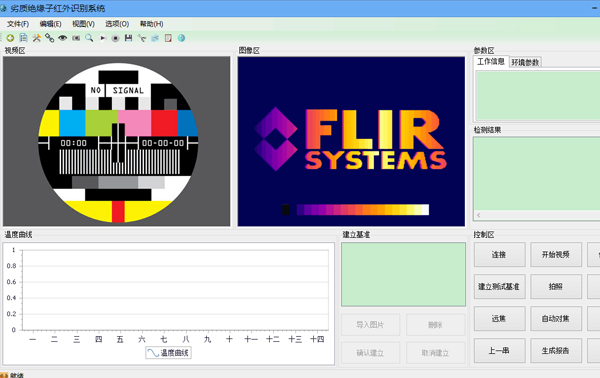Click the 建立测试基准 button
The height and width of the screenshot is (378, 600).
click(499, 286)
